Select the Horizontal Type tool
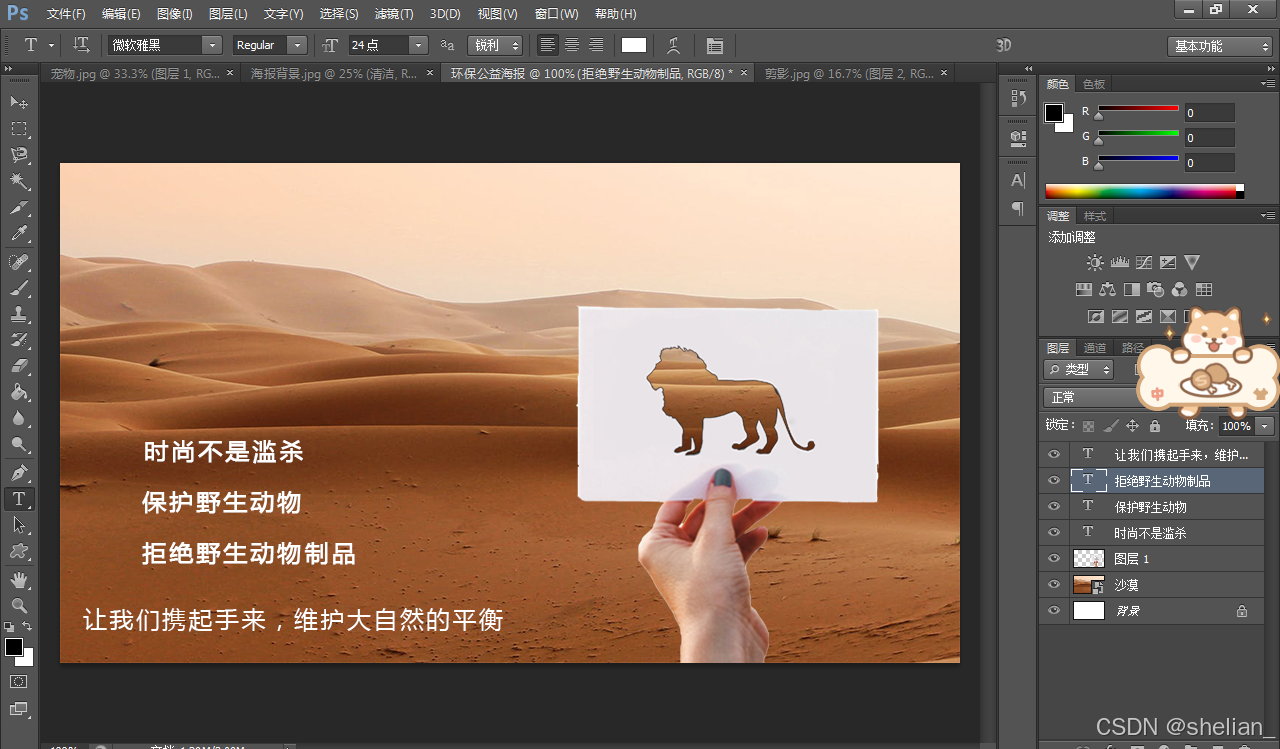 click(19, 498)
